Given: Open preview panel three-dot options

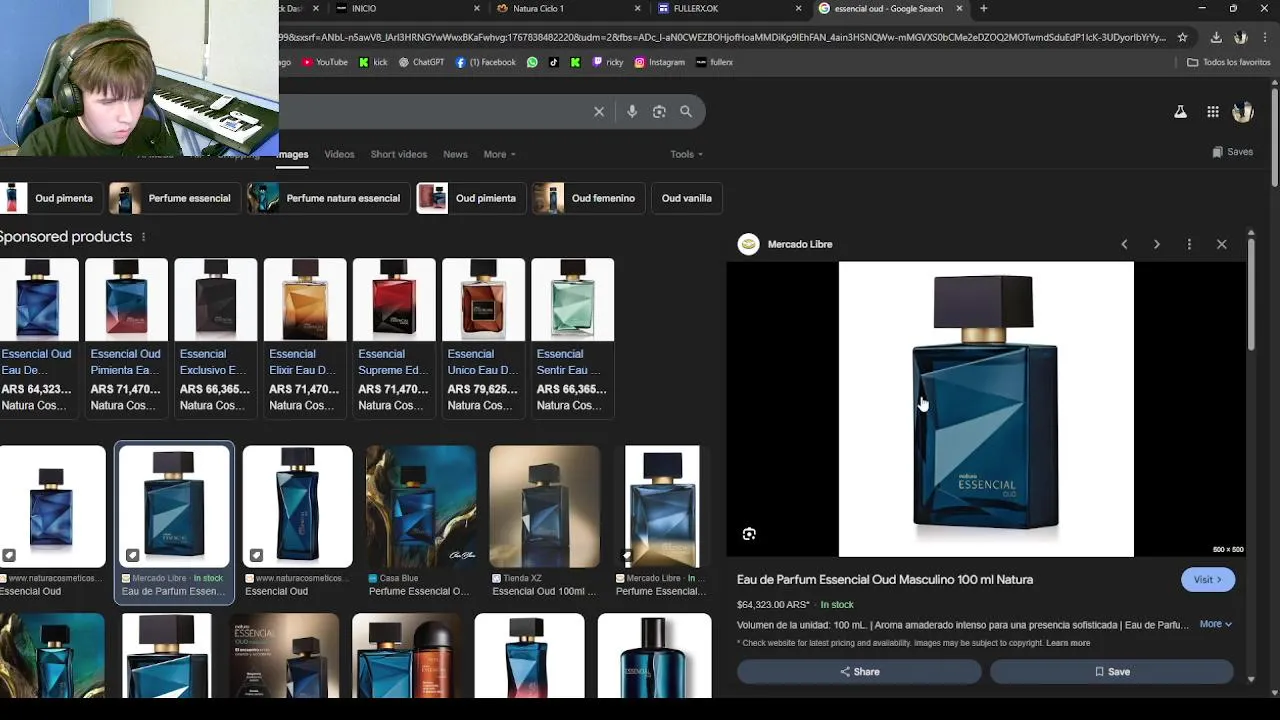Looking at the screenshot, I should point(1189,244).
